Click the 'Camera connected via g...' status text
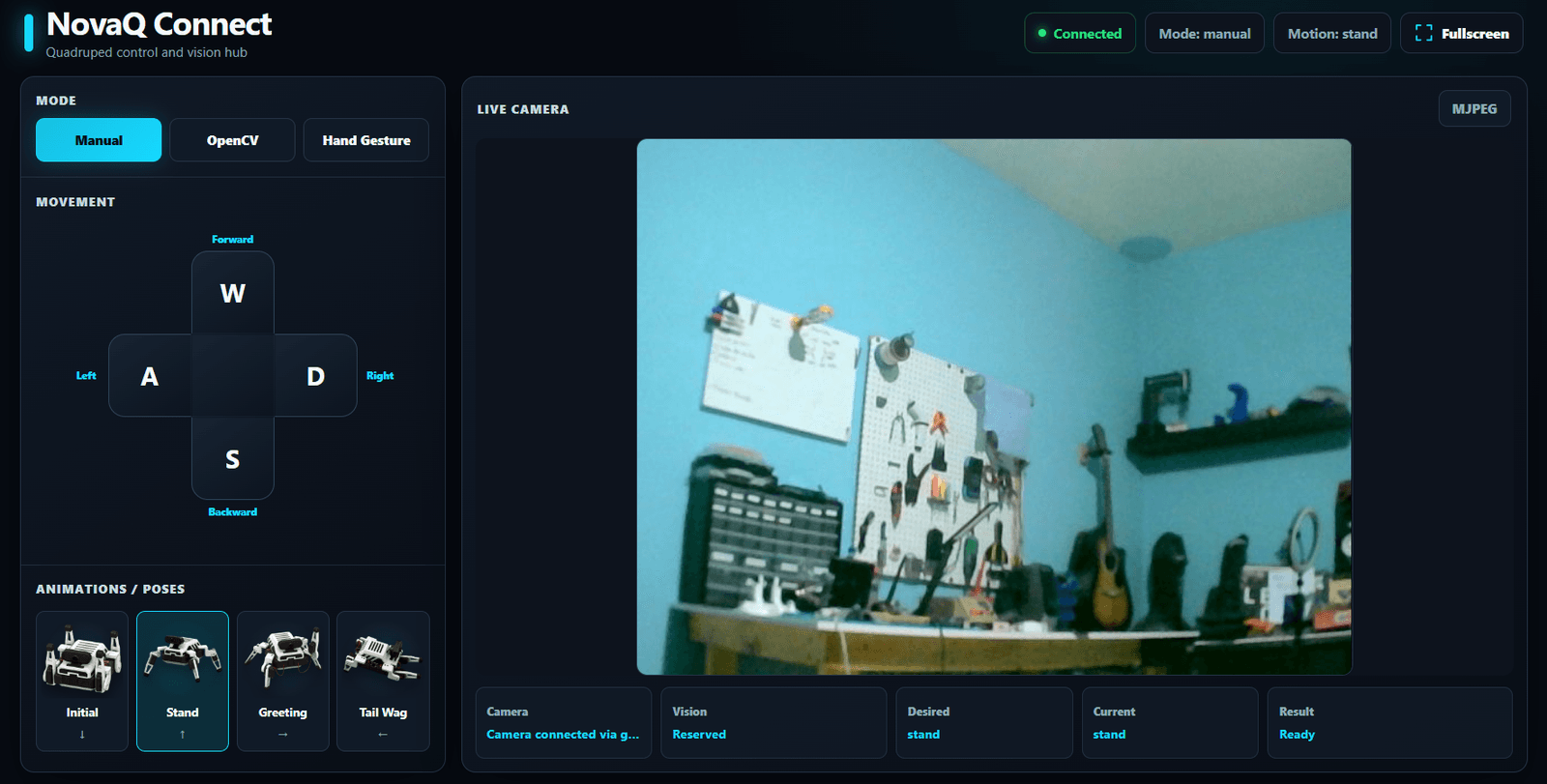 [x=563, y=735]
